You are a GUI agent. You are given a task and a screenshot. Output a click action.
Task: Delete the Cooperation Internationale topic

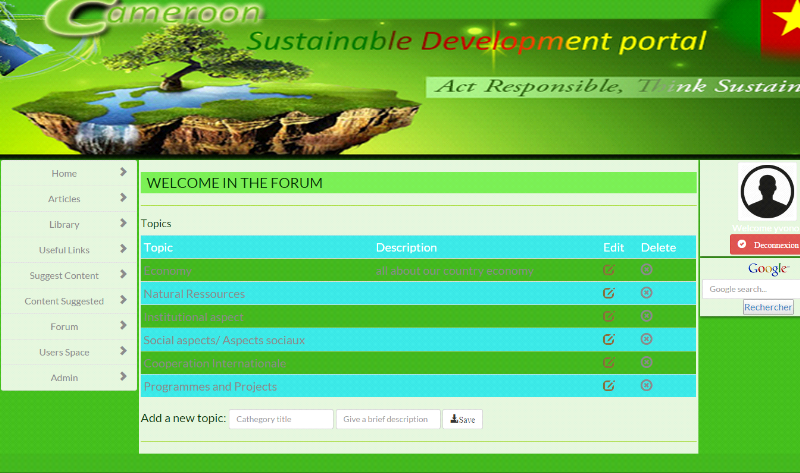click(x=646, y=362)
